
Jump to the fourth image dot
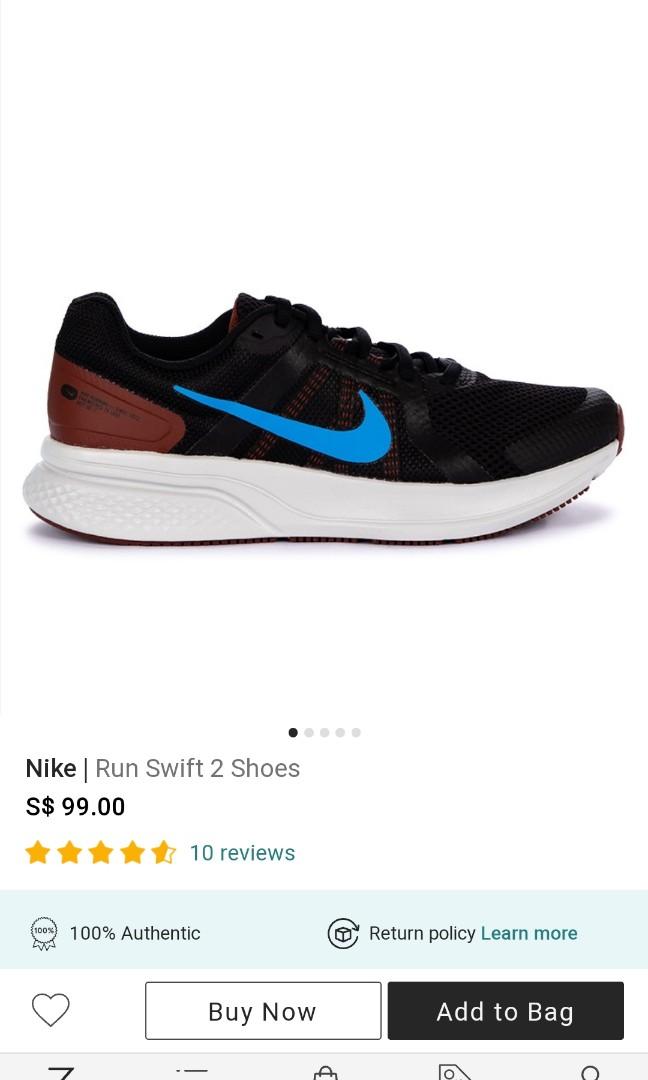340,732
